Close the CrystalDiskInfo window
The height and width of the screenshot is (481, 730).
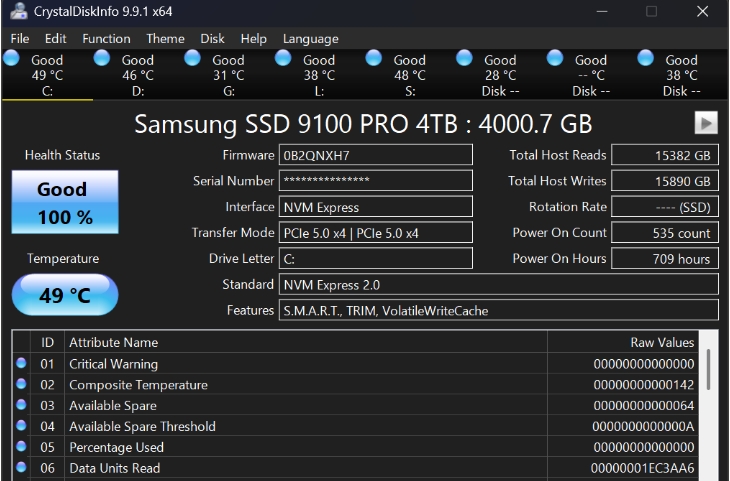[x=703, y=11]
